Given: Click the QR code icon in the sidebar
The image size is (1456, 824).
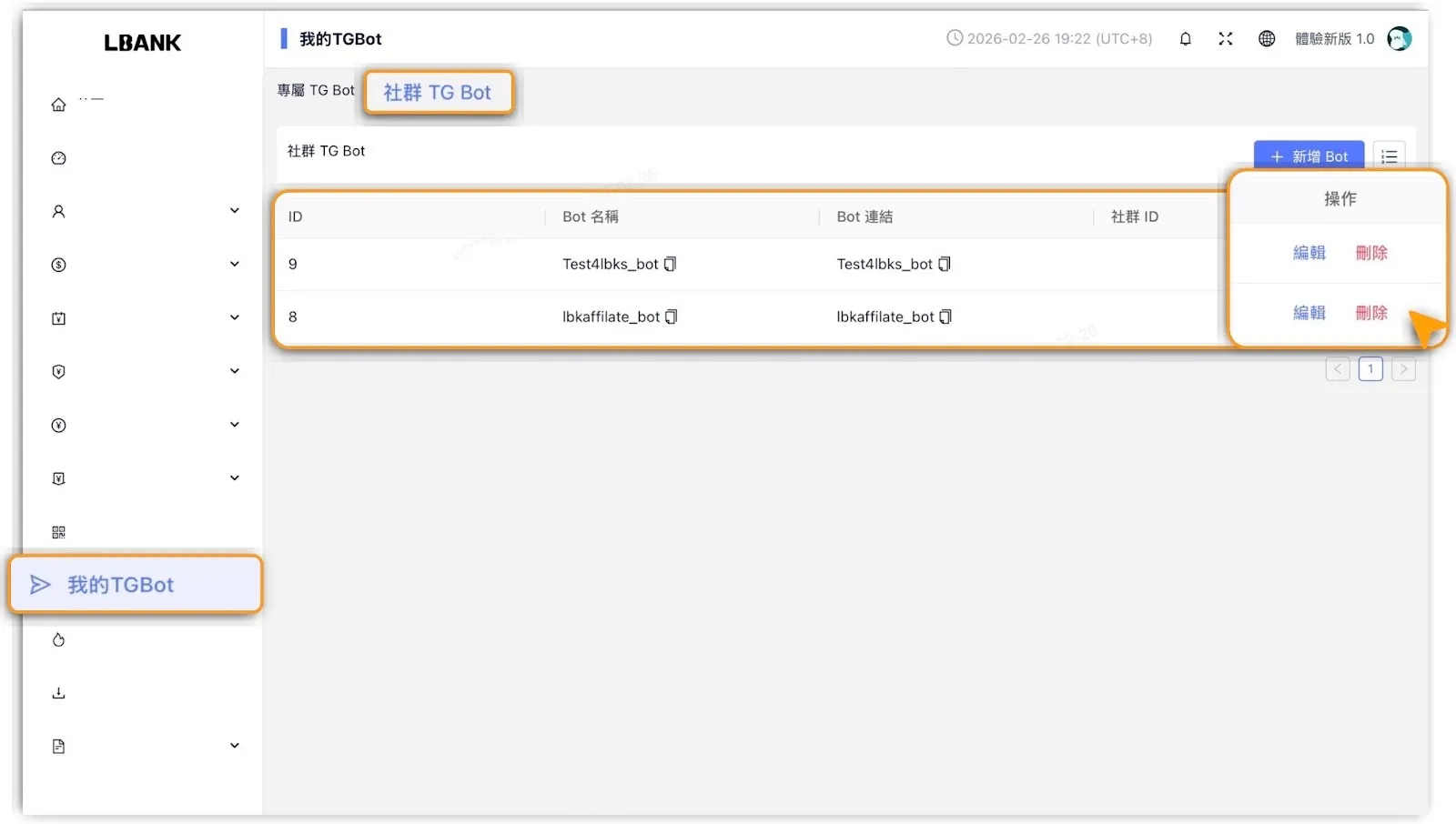Looking at the screenshot, I should 58,532.
